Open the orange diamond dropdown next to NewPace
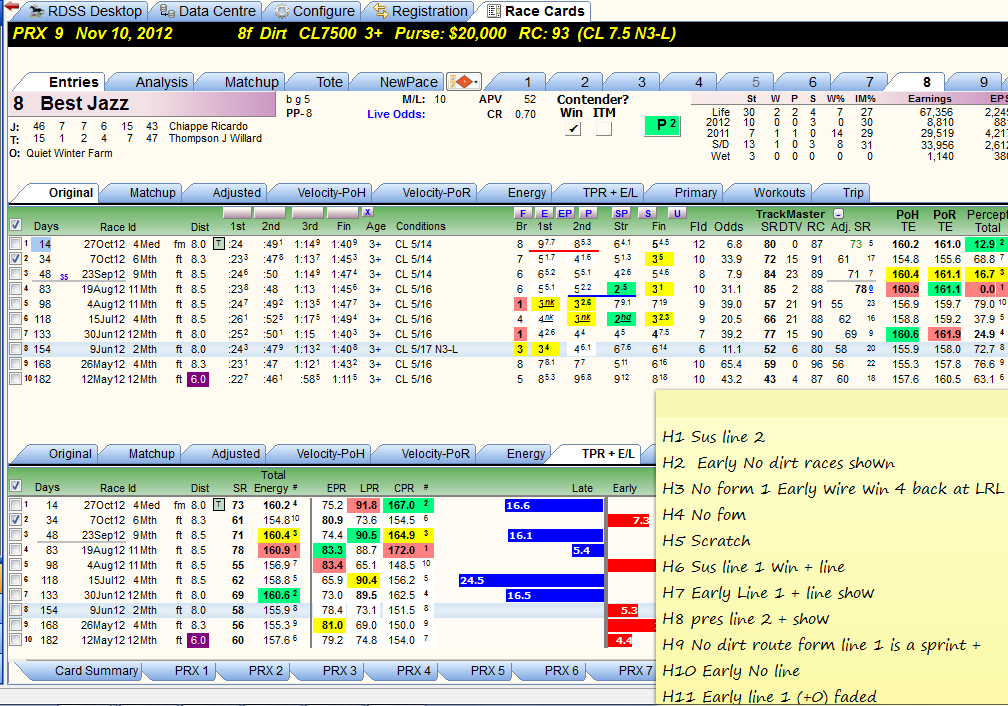 point(464,82)
